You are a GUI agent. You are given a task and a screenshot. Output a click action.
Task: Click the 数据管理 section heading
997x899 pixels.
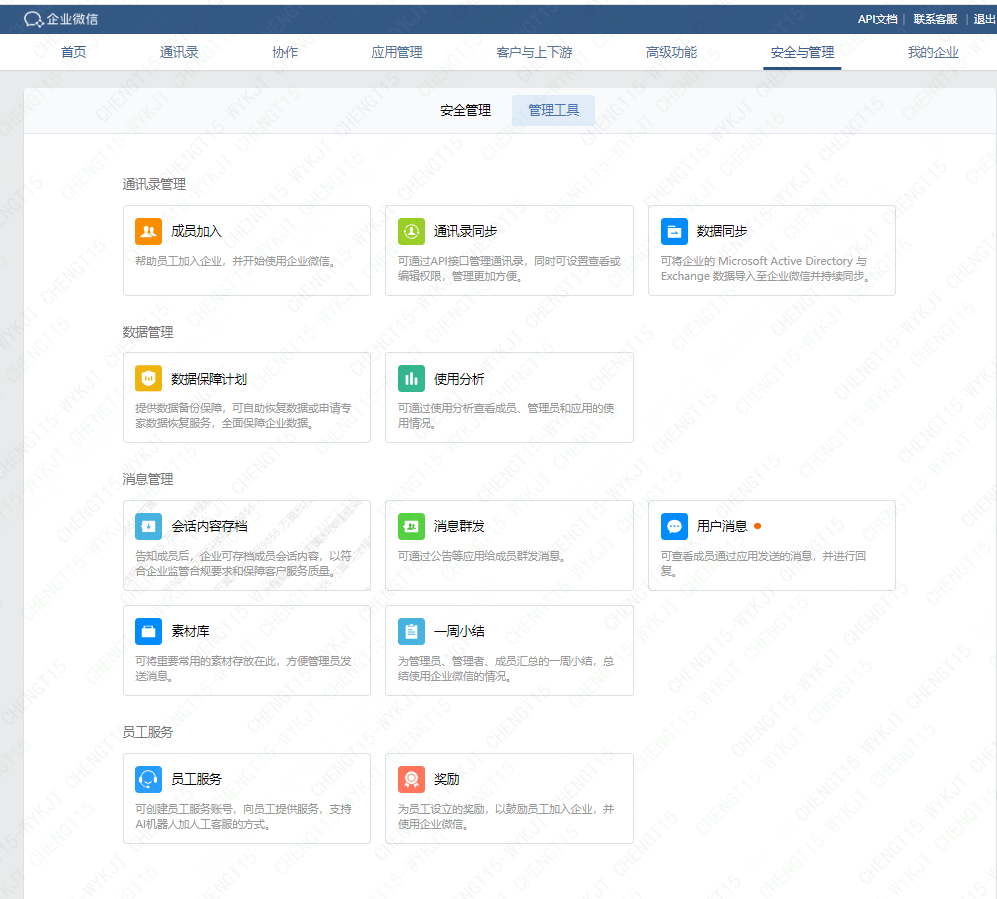[148, 332]
